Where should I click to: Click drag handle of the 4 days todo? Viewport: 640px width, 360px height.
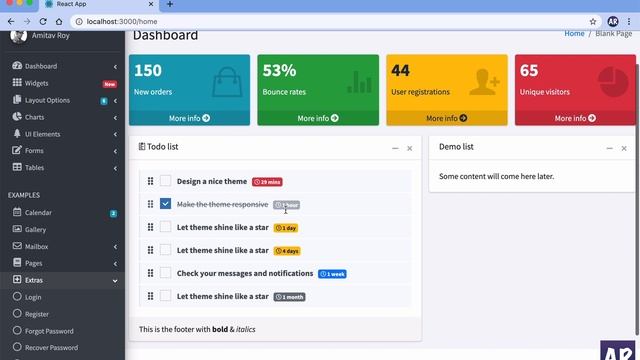[x=150, y=250]
